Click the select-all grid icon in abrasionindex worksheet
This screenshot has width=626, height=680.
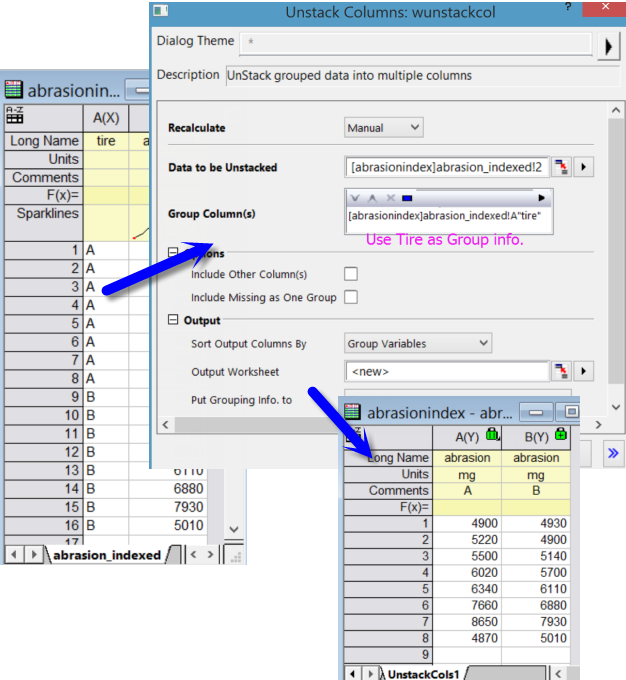[15, 115]
